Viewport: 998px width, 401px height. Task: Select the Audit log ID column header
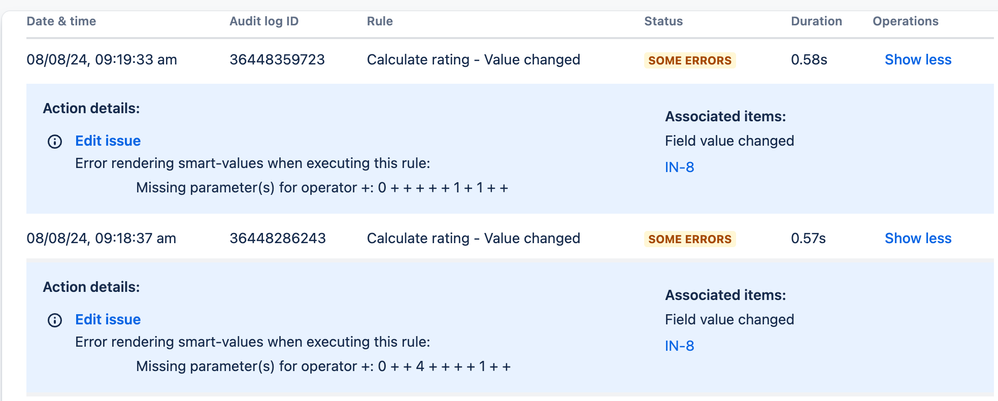264,21
